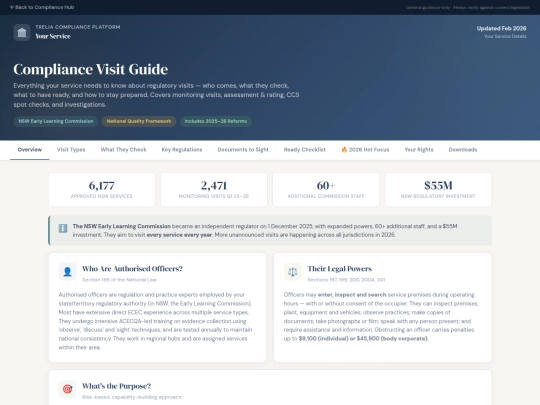
Task: Click the Trelia platform building logo icon
Action: (22, 32)
